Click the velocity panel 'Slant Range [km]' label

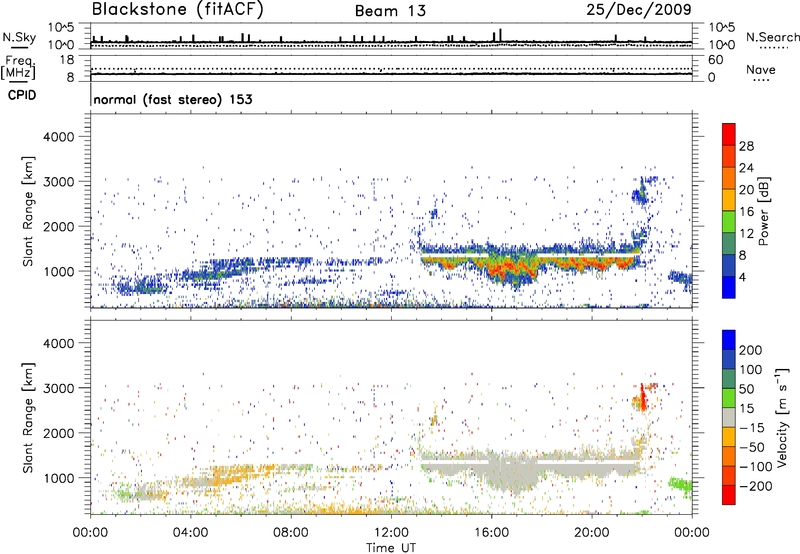(28, 418)
